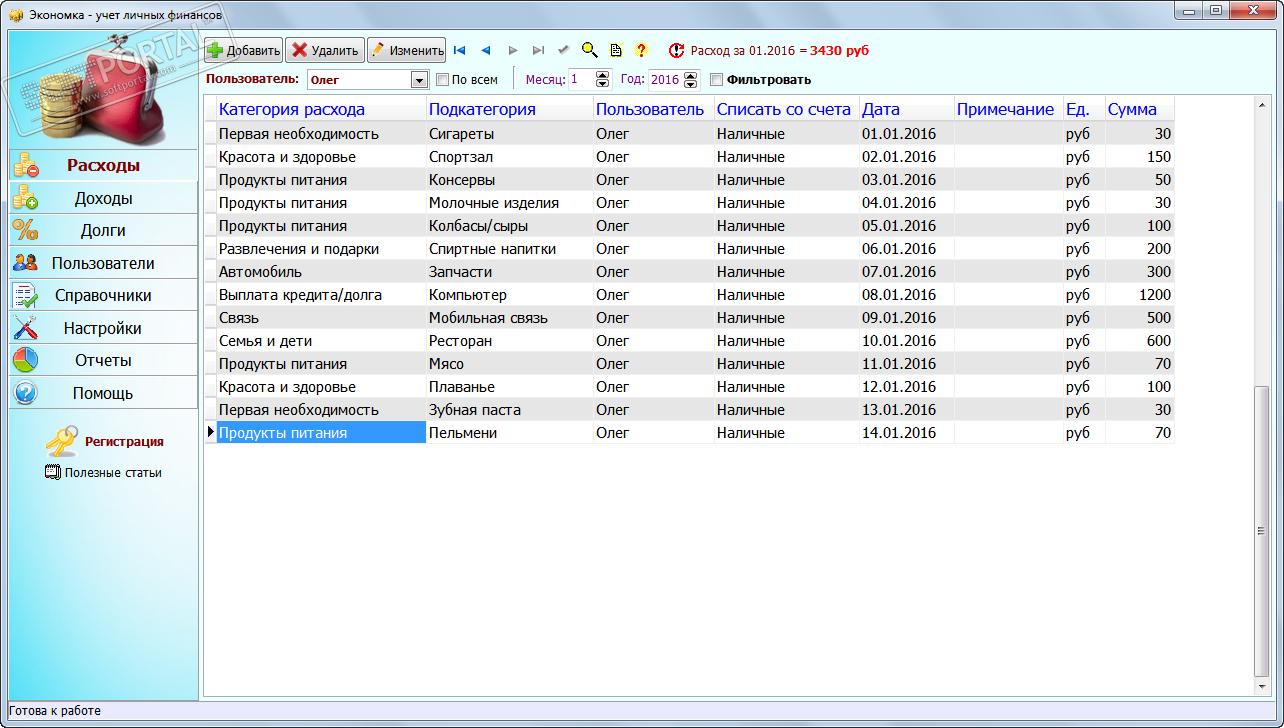Open Настройки from the sidebar

(103, 328)
